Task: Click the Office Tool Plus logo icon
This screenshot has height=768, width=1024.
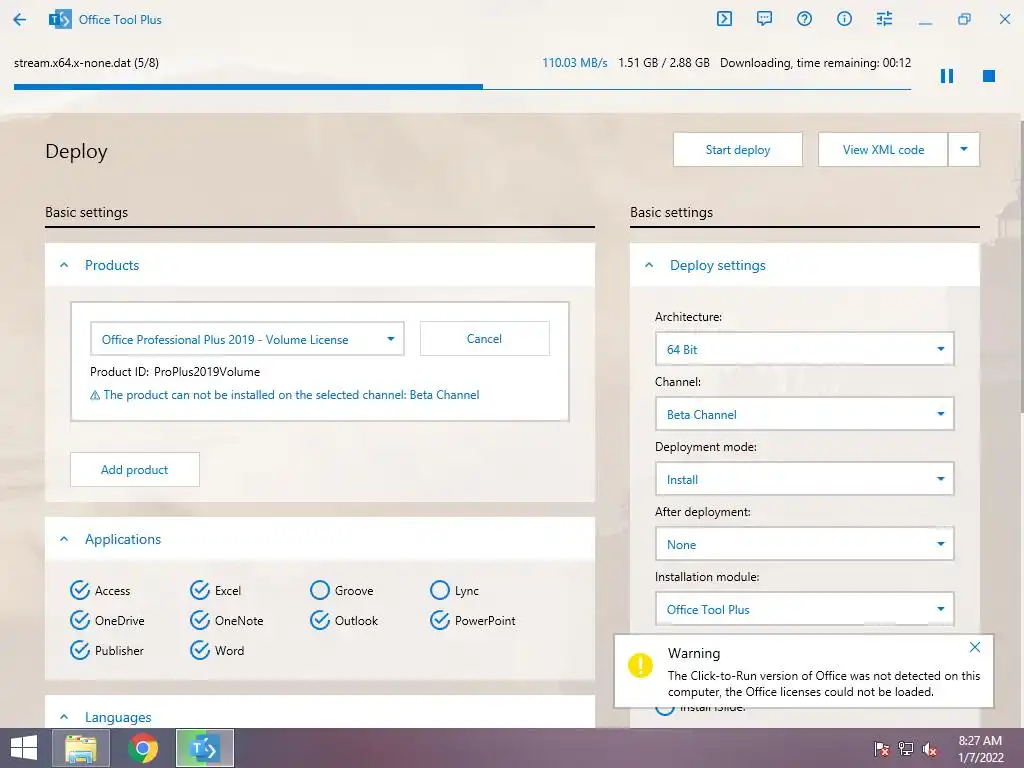Action: [x=60, y=20]
